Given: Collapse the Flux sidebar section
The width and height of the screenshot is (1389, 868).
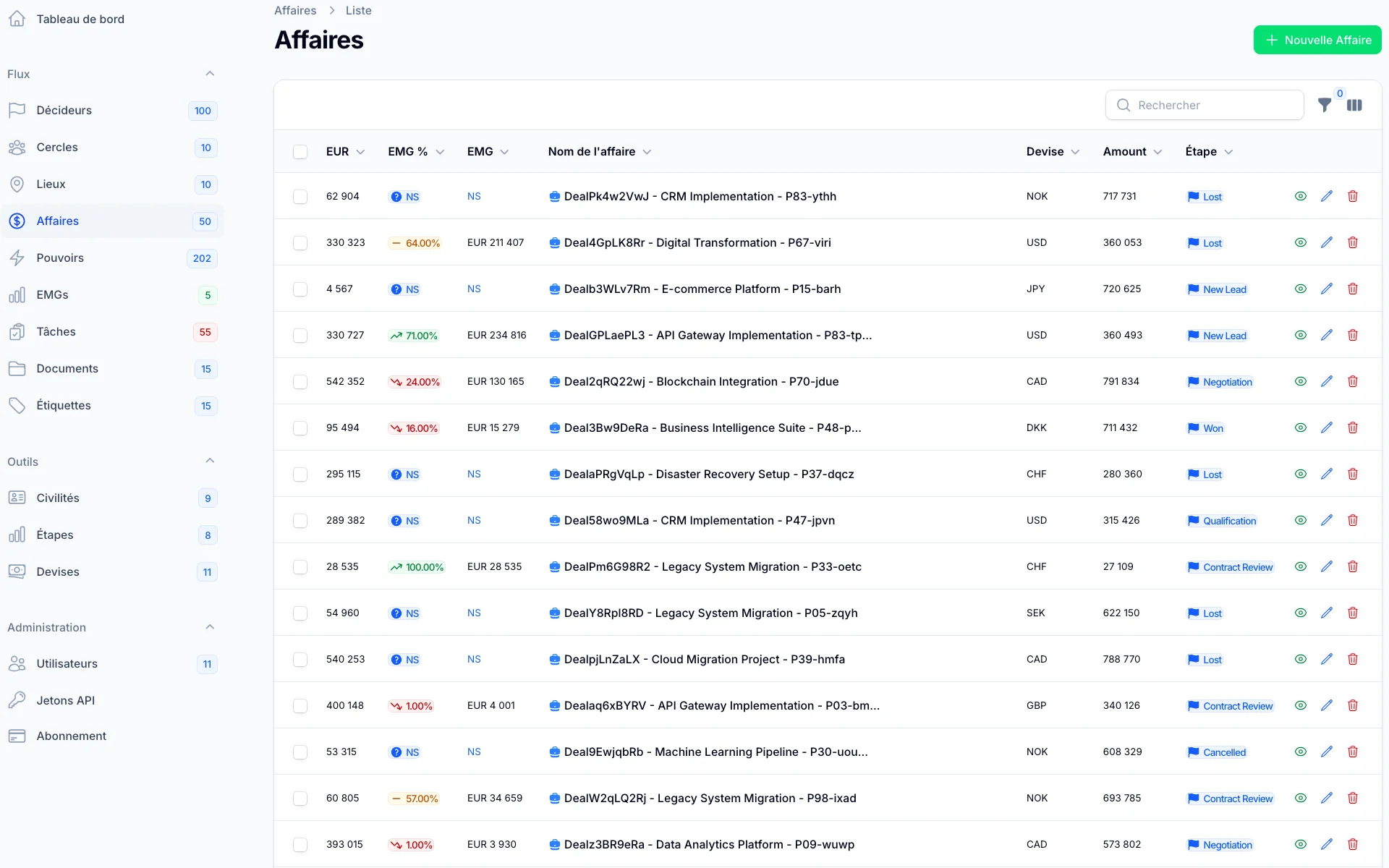Looking at the screenshot, I should [x=210, y=74].
